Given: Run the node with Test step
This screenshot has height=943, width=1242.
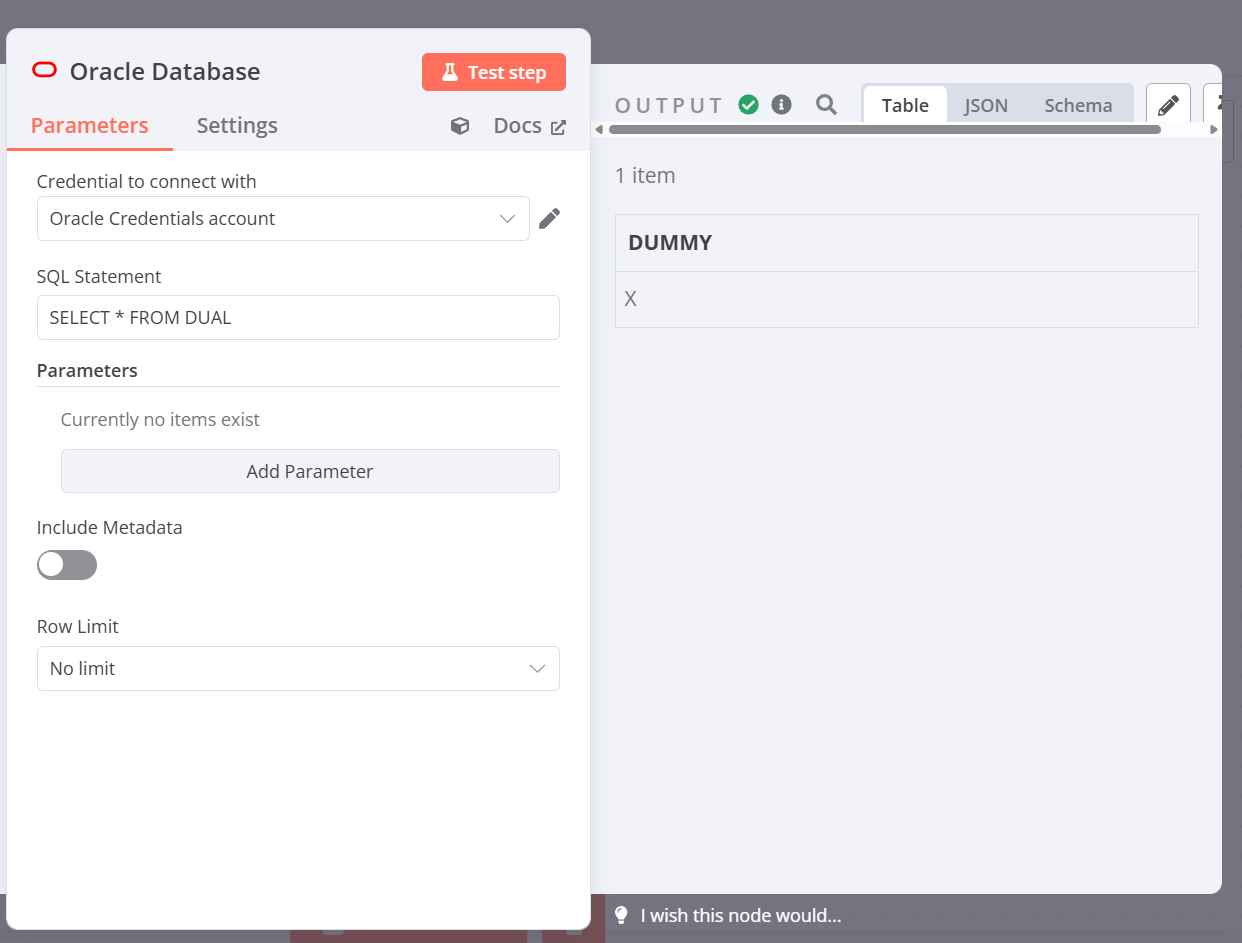Looking at the screenshot, I should click(x=494, y=72).
